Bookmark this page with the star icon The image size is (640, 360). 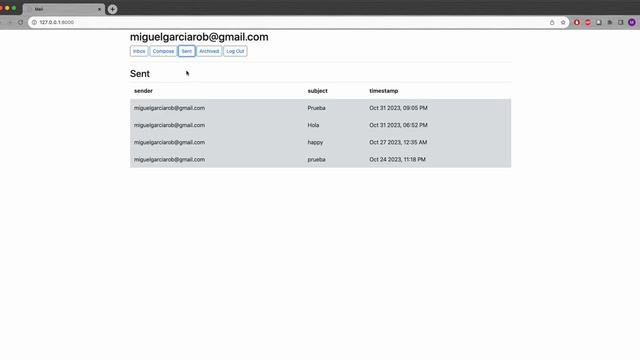563,22
